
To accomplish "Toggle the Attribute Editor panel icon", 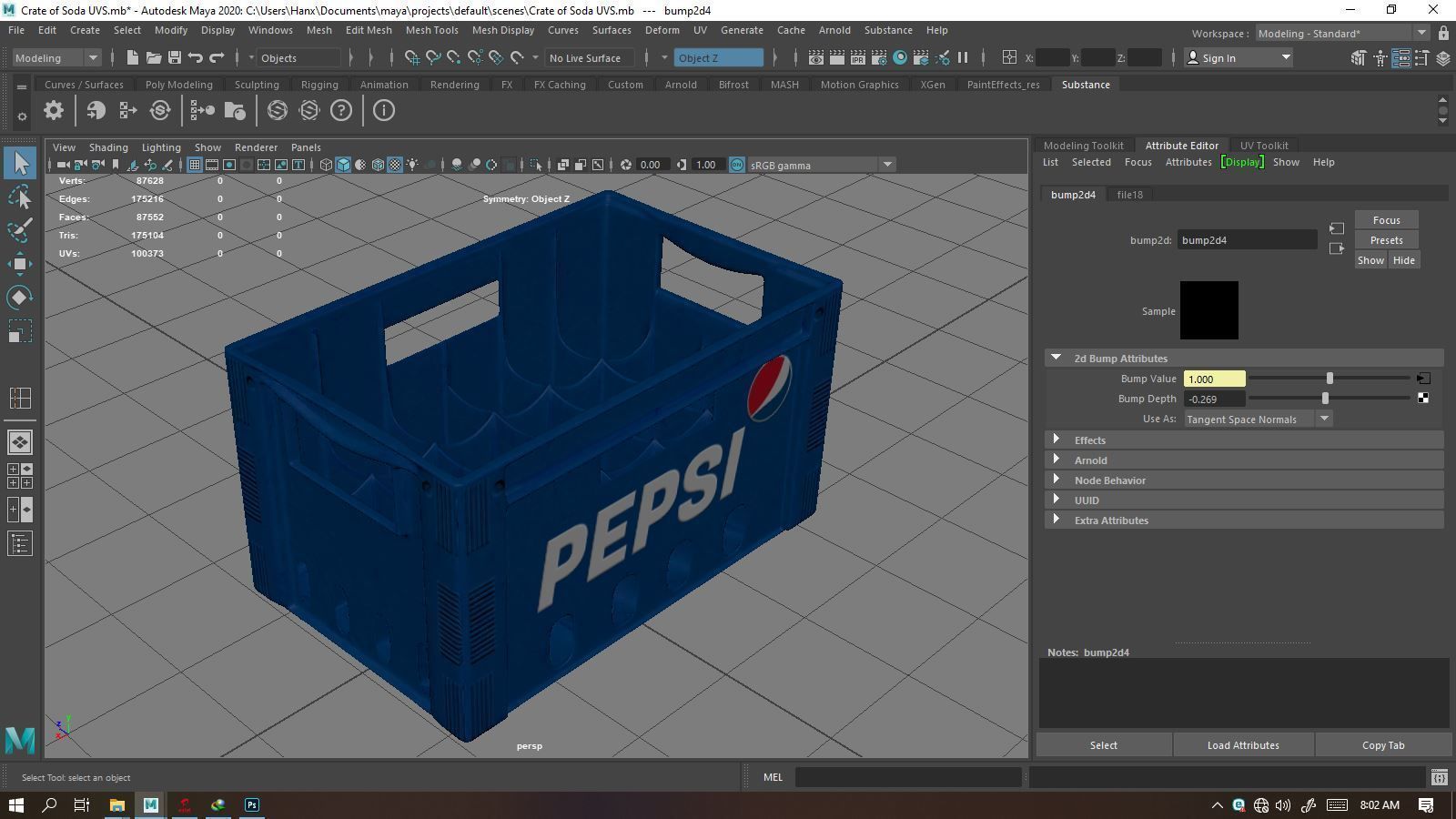I will 1401,57.
